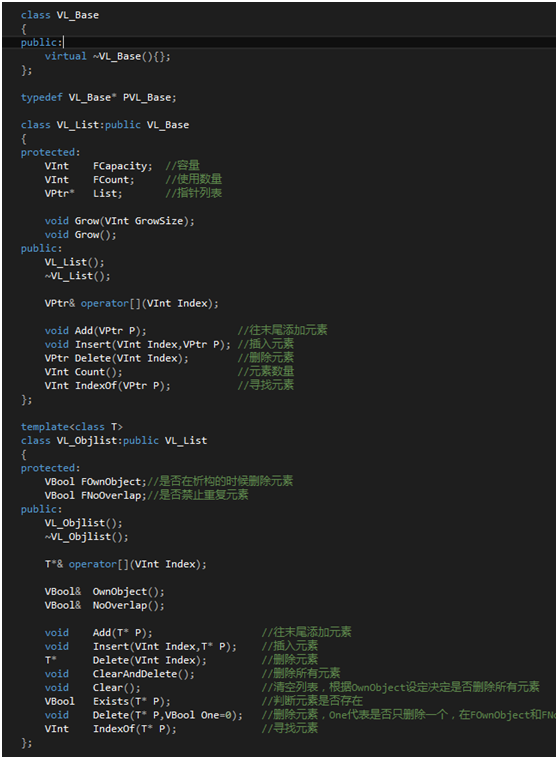Click the FCount member variable

pyautogui.click(x=114, y=180)
